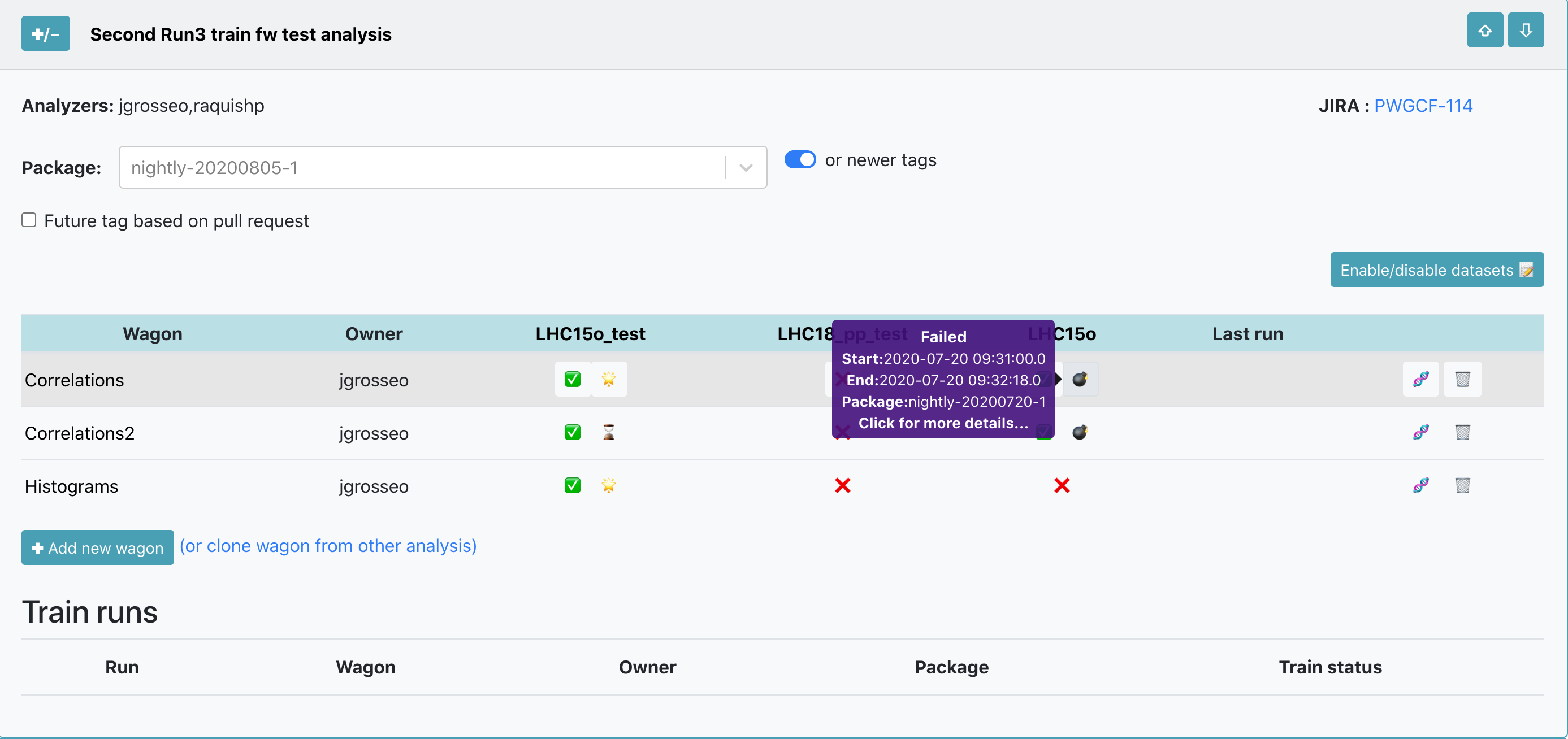Delete the Correlations wagon via trash icon
1568x739 pixels.
tap(1462, 380)
